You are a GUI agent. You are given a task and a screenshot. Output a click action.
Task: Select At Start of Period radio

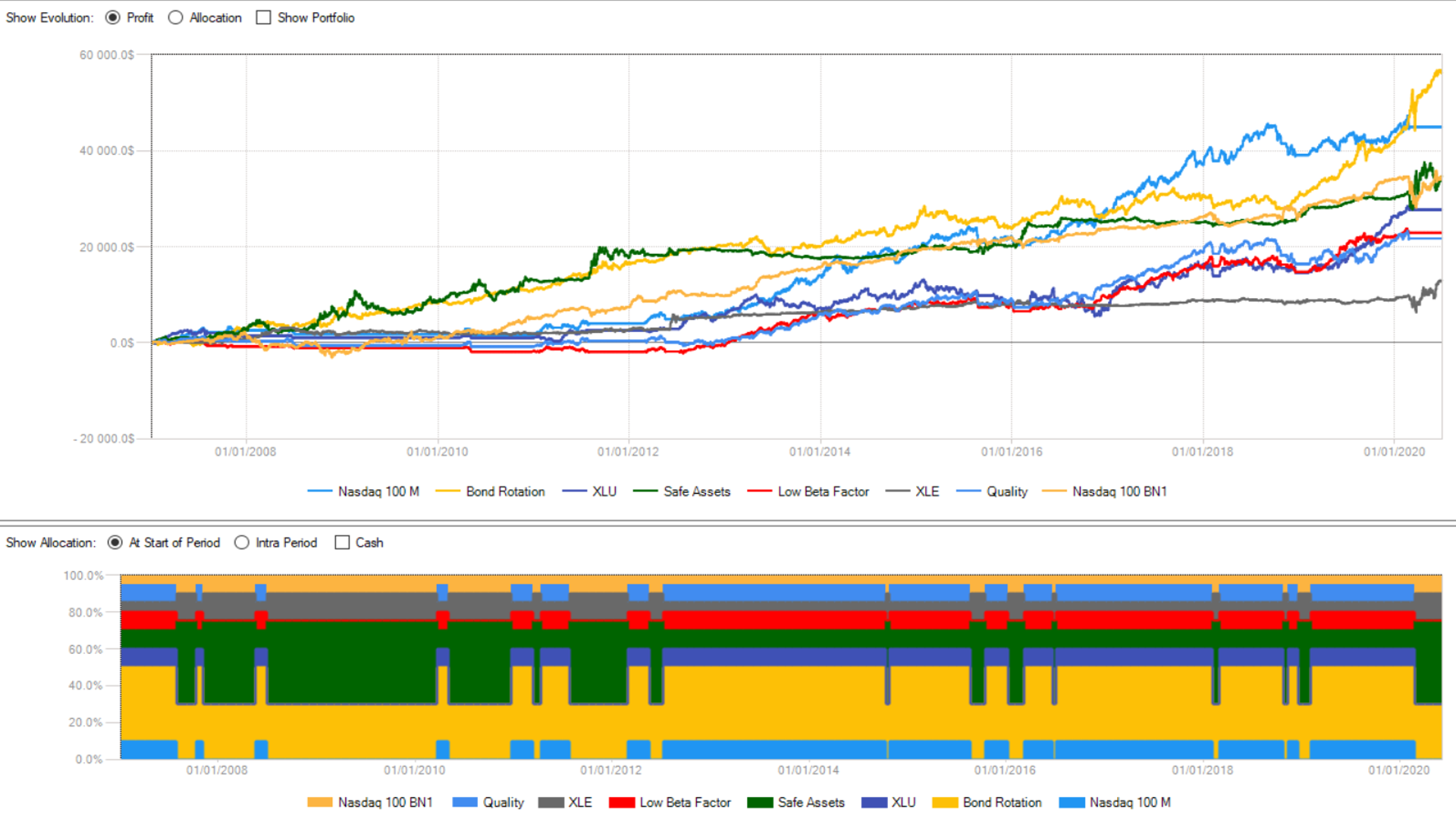[115, 542]
